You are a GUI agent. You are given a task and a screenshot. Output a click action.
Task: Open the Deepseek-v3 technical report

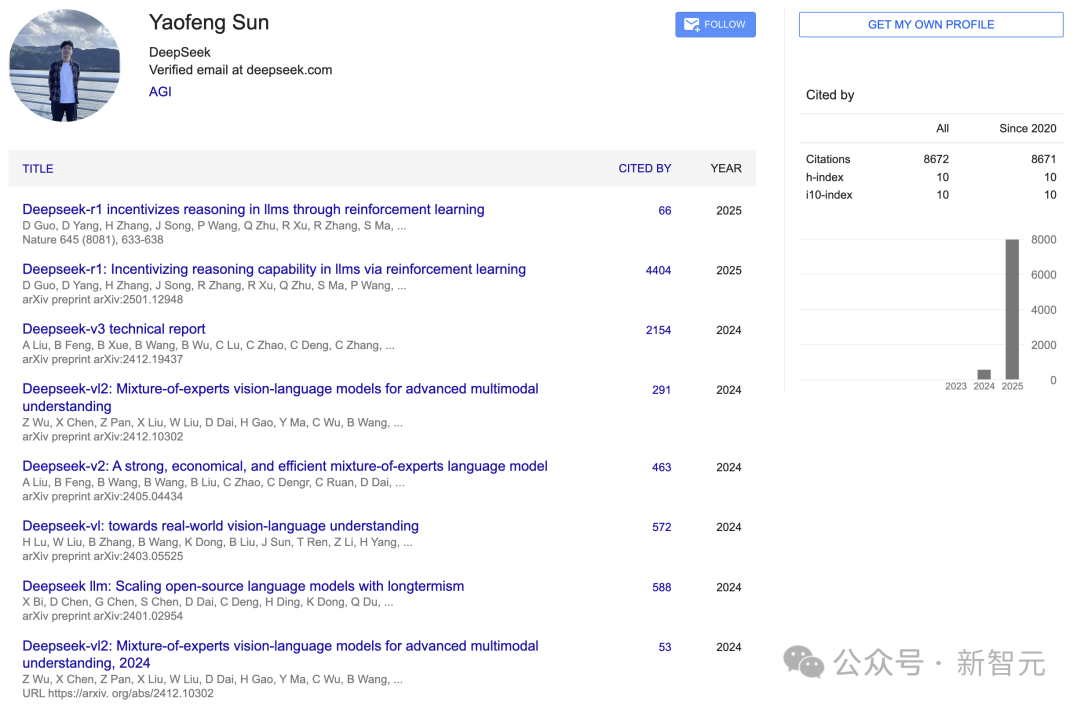click(114, 329)
